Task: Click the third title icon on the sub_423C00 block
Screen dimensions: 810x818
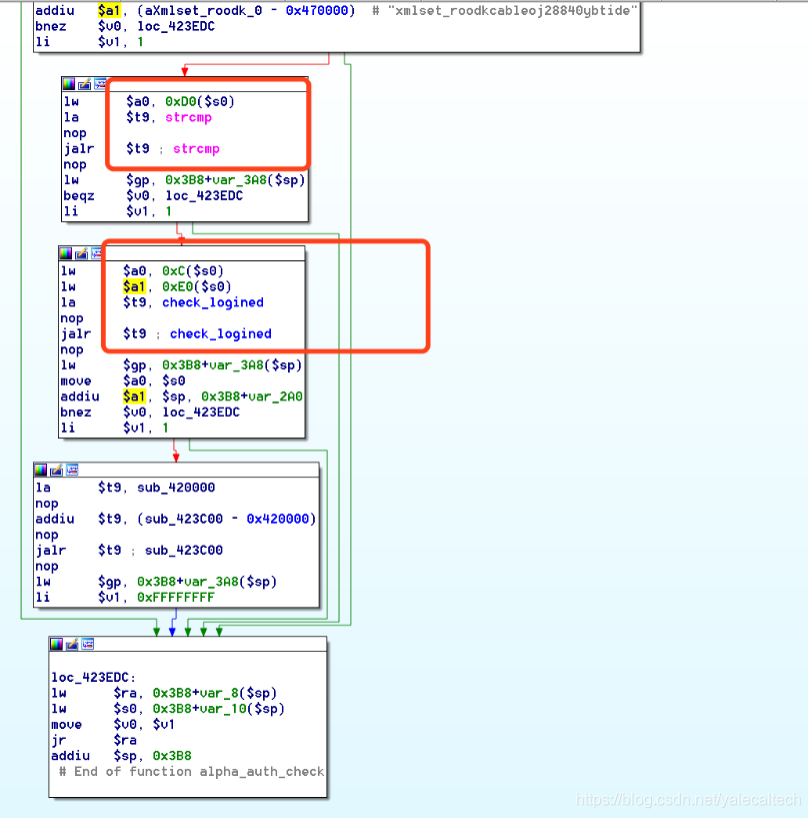Action: (x=72, y=470)
